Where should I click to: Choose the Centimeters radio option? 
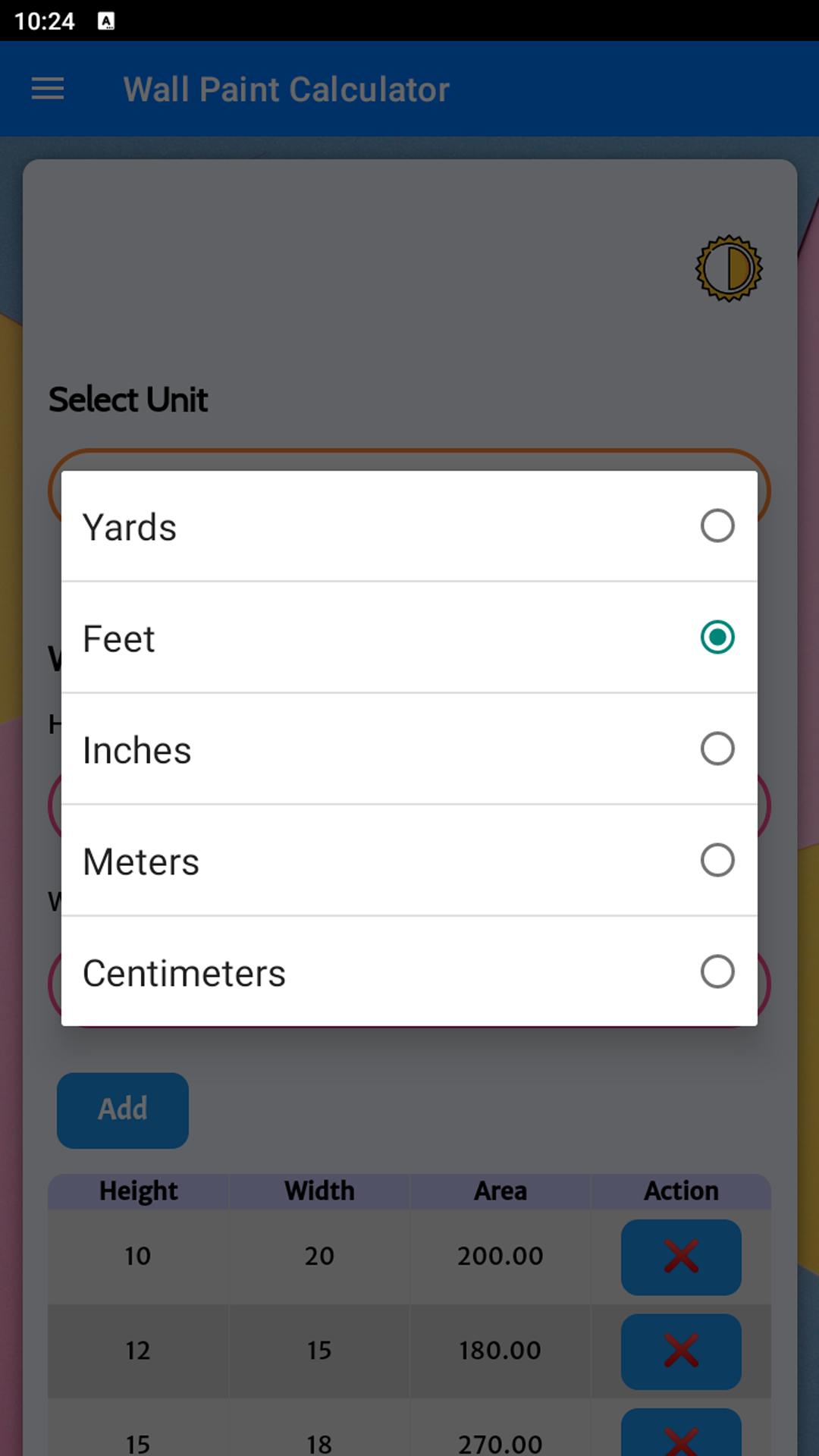(717, 971)
